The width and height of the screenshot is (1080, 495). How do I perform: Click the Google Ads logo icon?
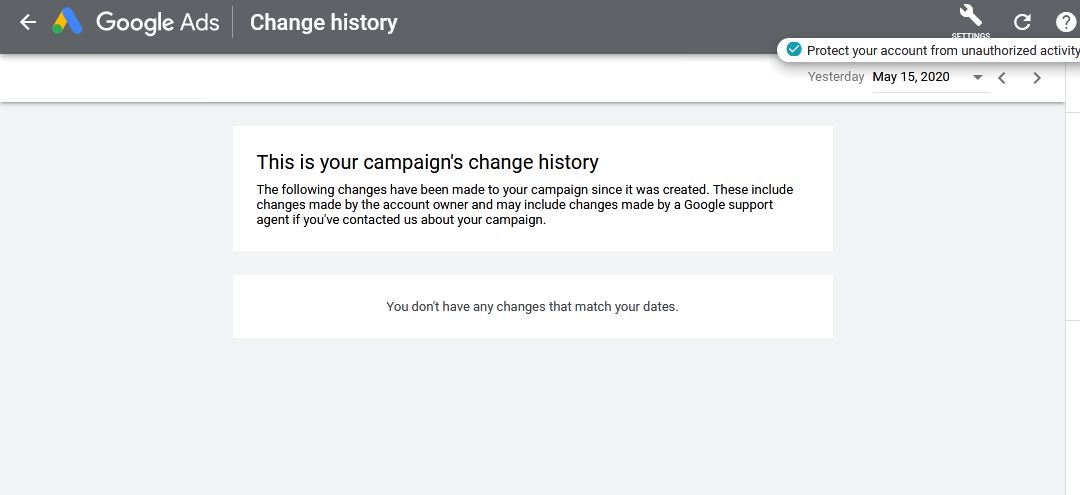[x=68, y=22]
